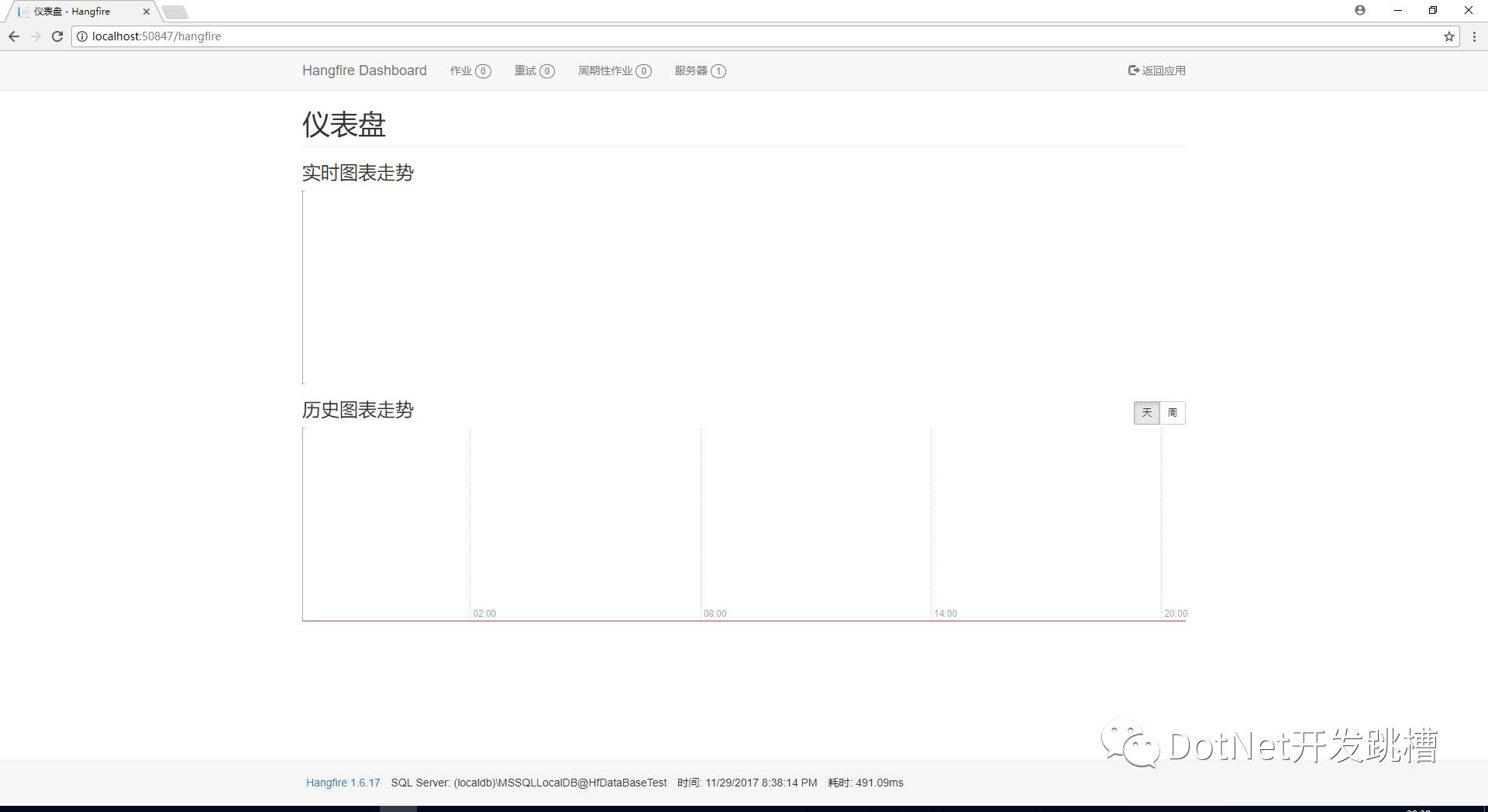Click the 20:00 label on history chart
1488x812 pixels.
click(x=1176, y=614)
